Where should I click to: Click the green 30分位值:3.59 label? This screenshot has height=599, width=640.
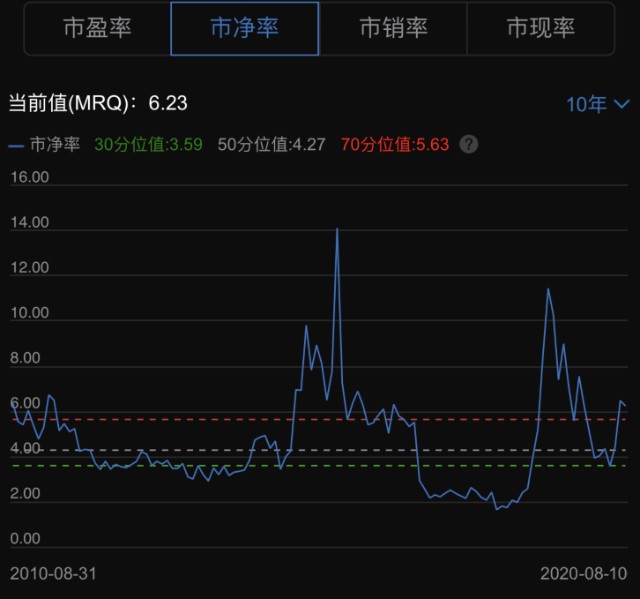pos(149,144)
